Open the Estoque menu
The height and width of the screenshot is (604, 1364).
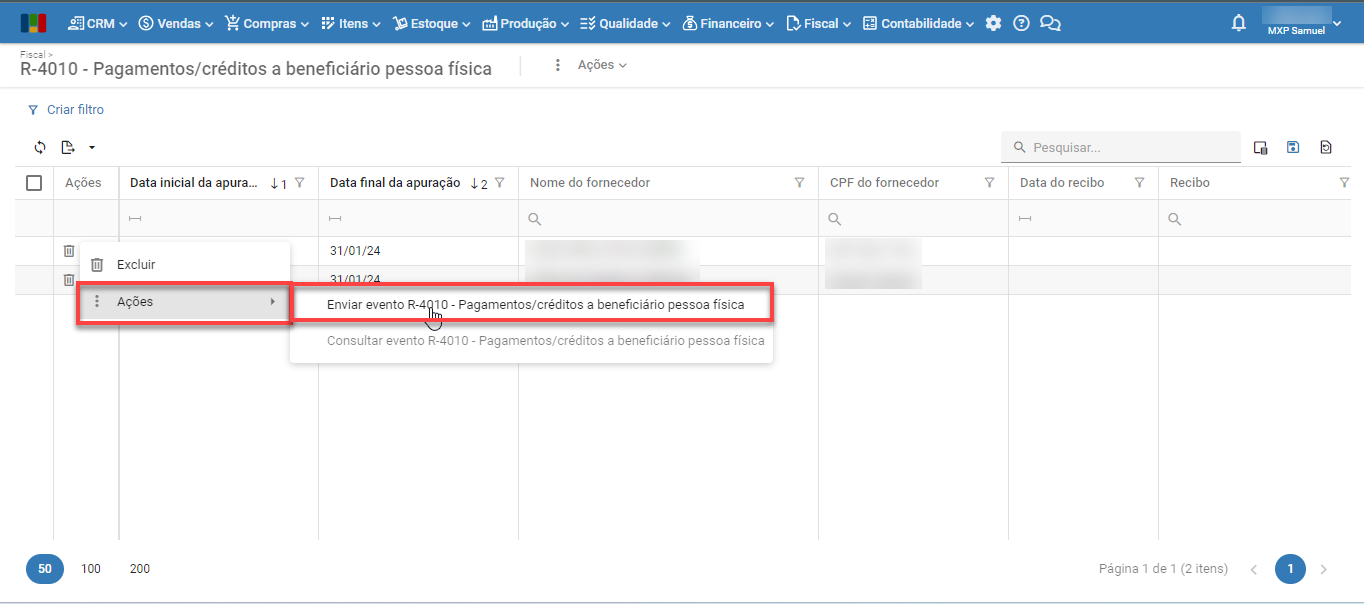point(432,23)
